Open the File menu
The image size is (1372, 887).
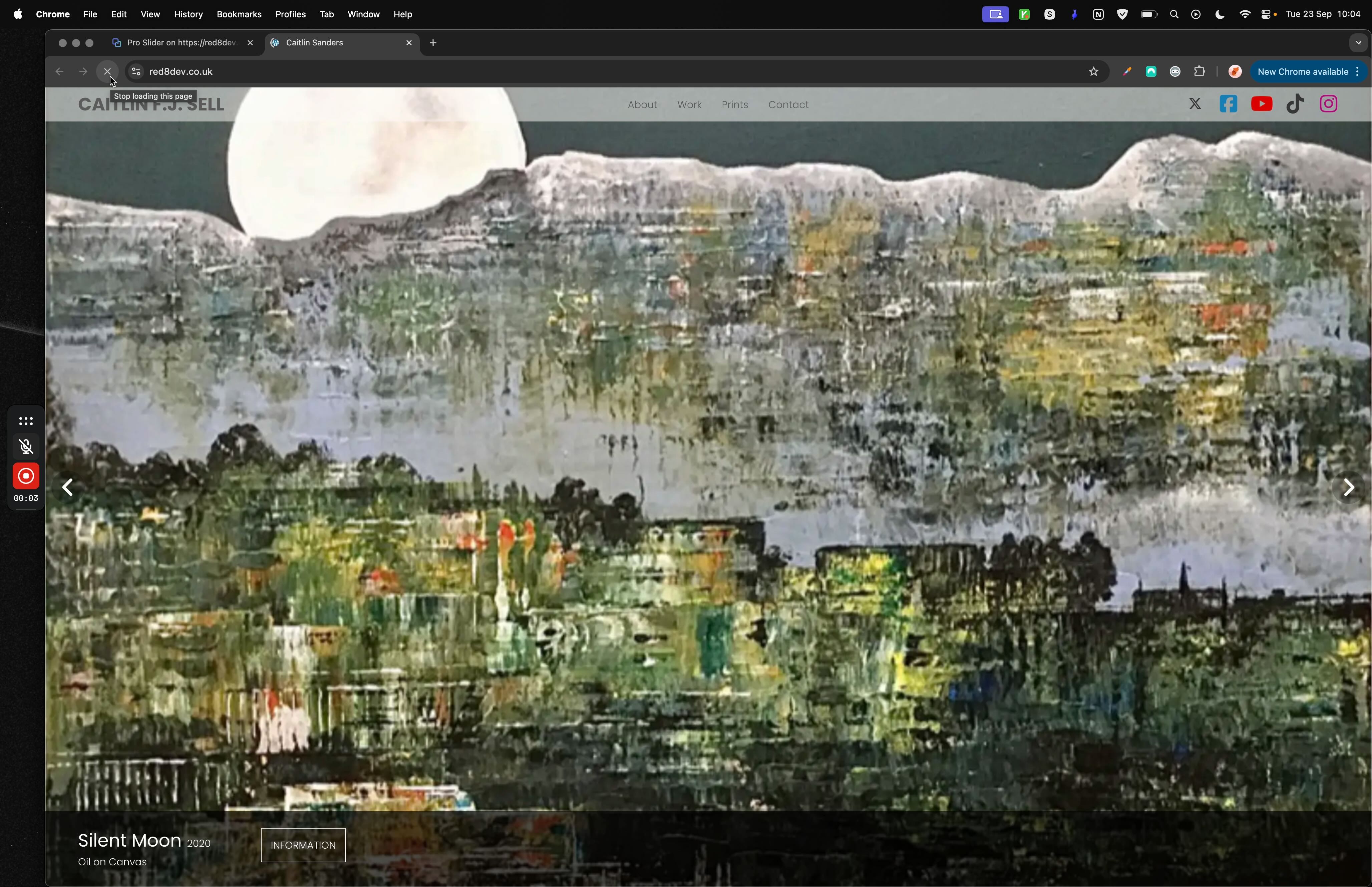(90, 14)
